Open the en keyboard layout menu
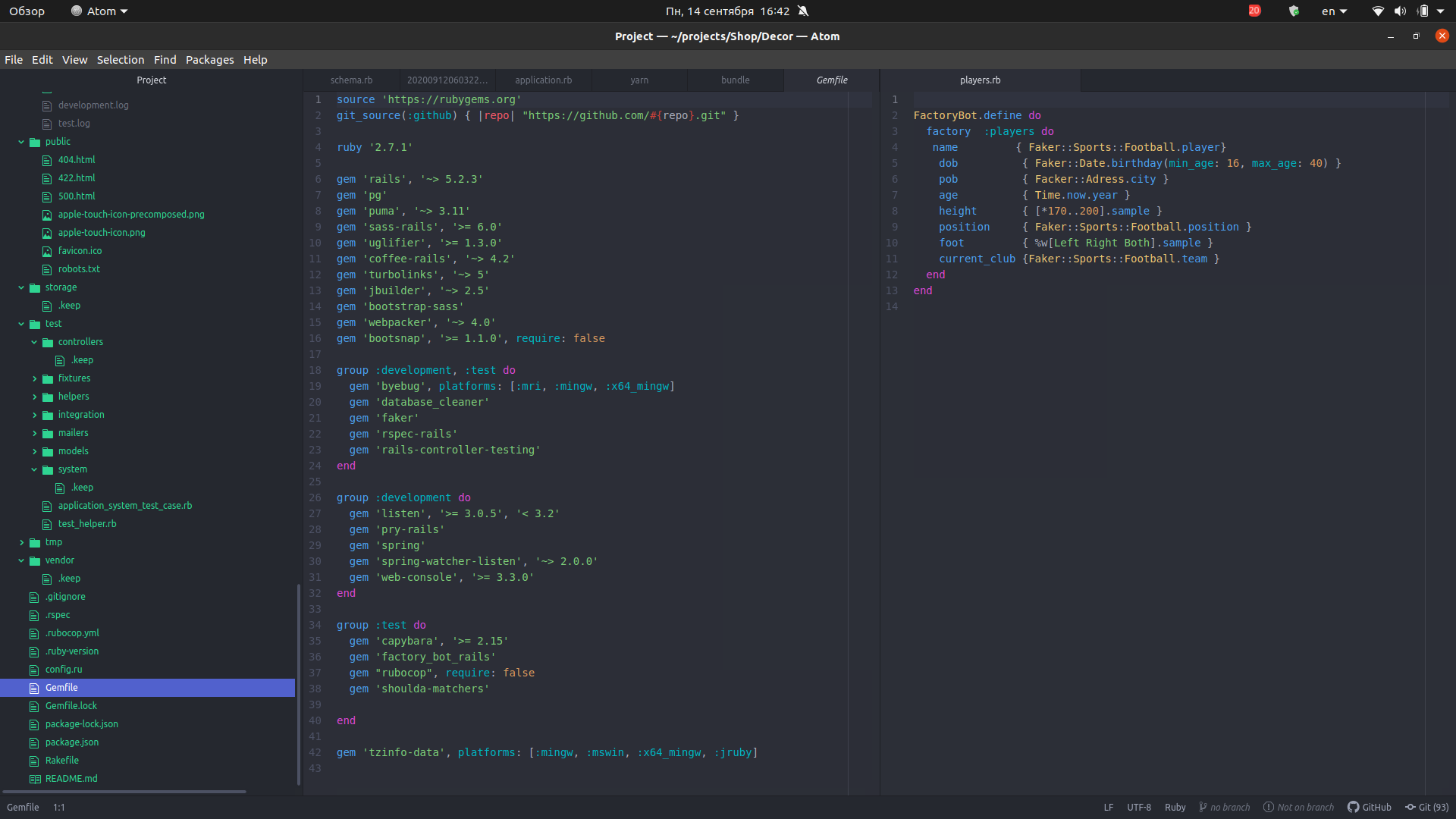This screenshot has height=819, width=1456. 1334,11
